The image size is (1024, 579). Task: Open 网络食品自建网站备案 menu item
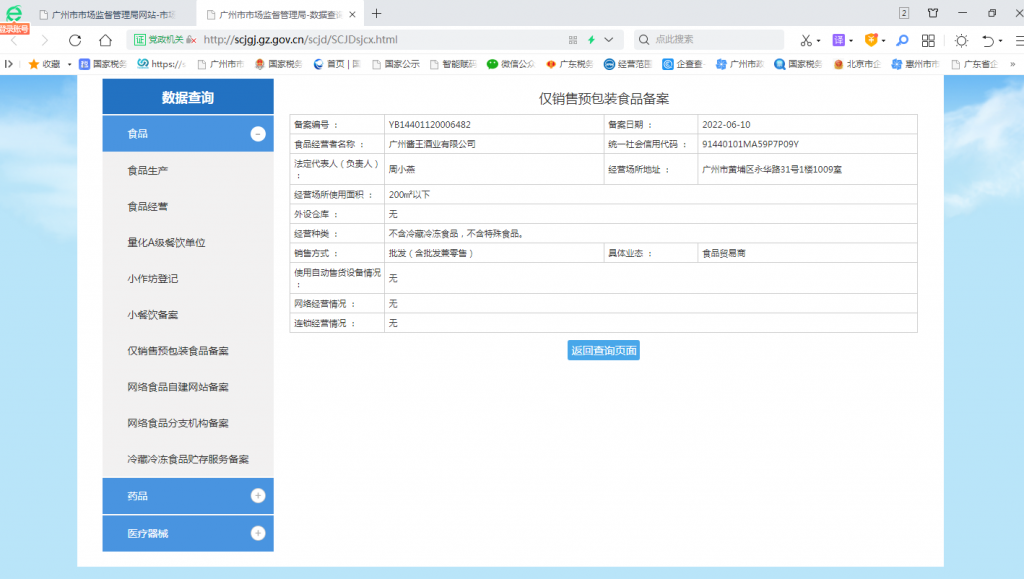click(178, 387)
